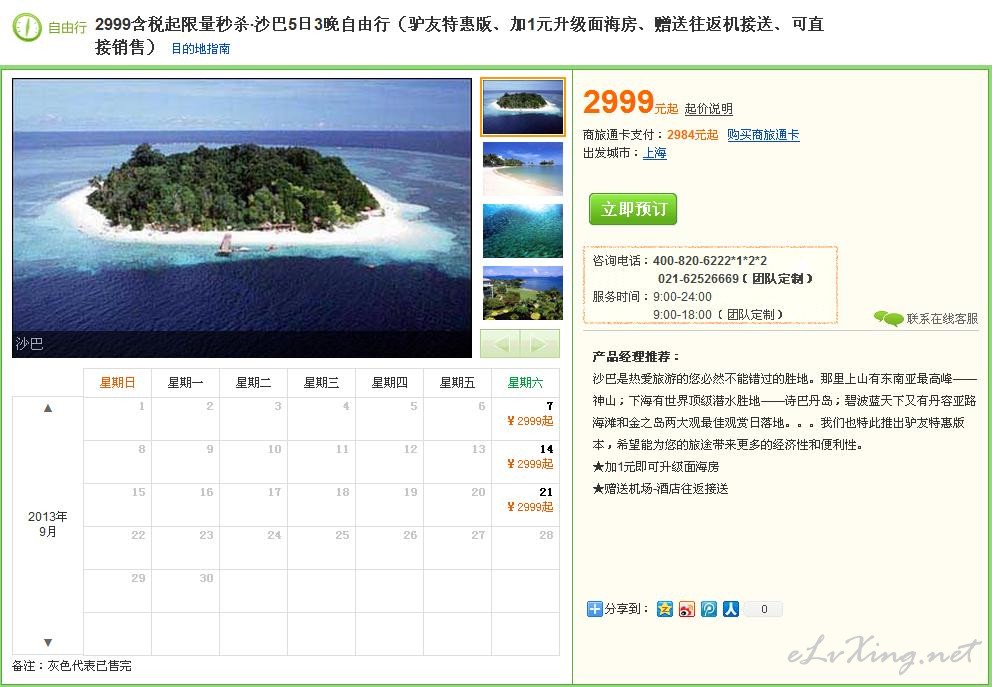992x687 pixels.
Task: Go to previous month with up arrow
Action: pos(48,408)
